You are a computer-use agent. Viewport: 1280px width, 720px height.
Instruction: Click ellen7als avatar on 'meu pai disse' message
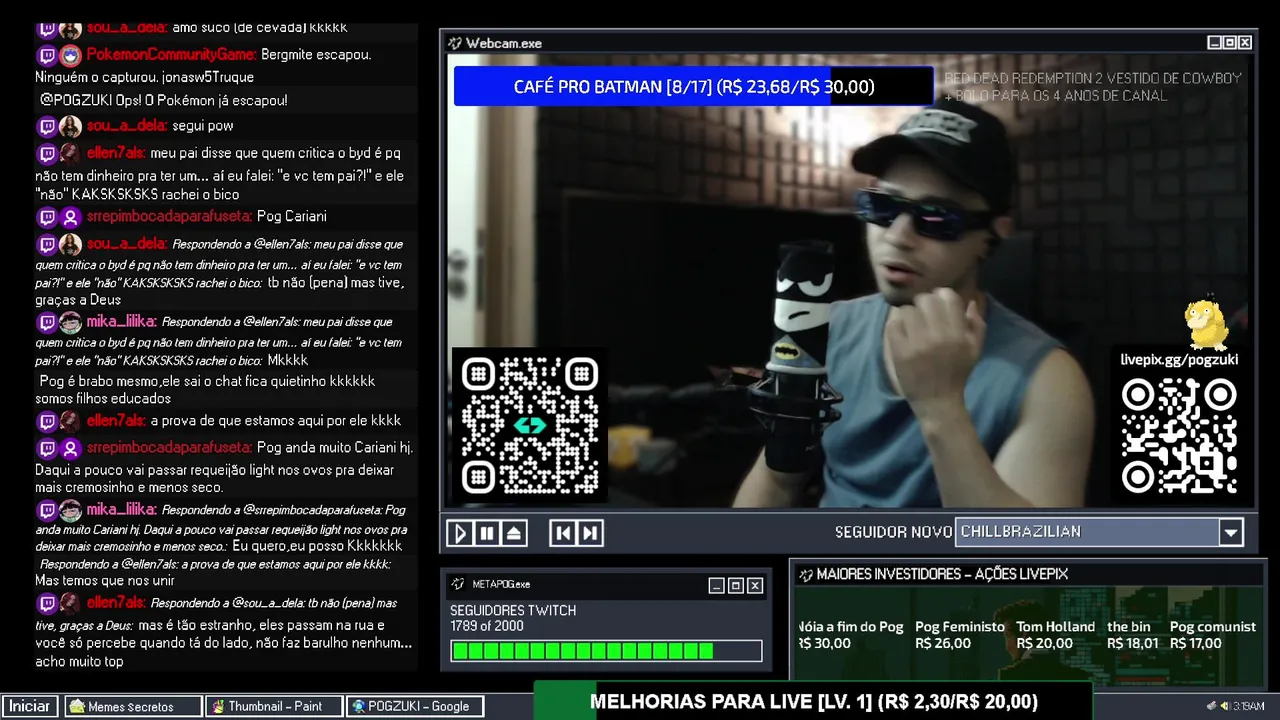click(x=70, y=154)
